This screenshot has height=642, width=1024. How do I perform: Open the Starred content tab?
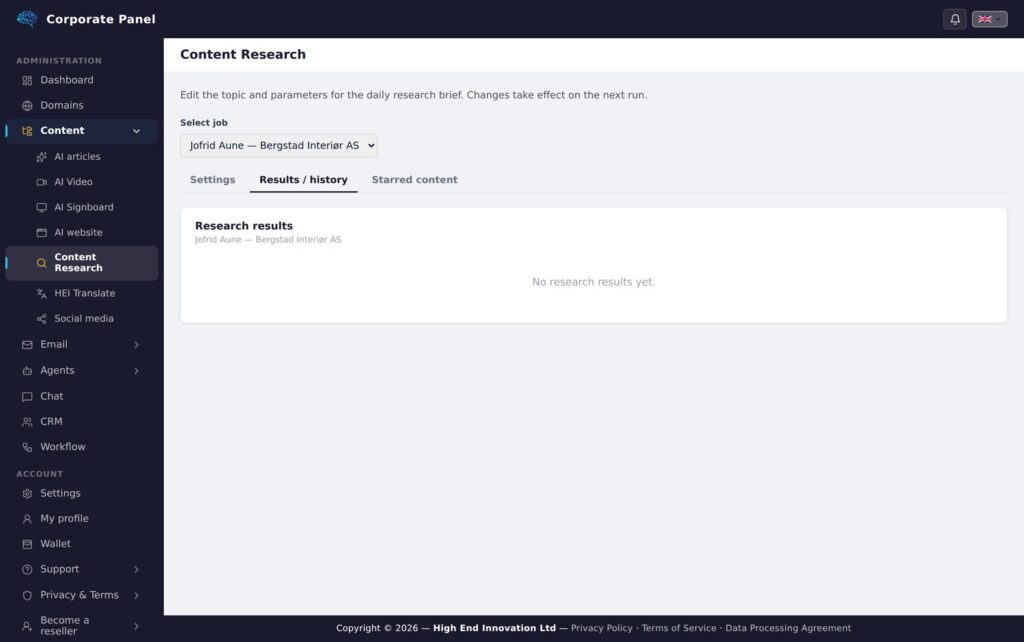point(415,180)
